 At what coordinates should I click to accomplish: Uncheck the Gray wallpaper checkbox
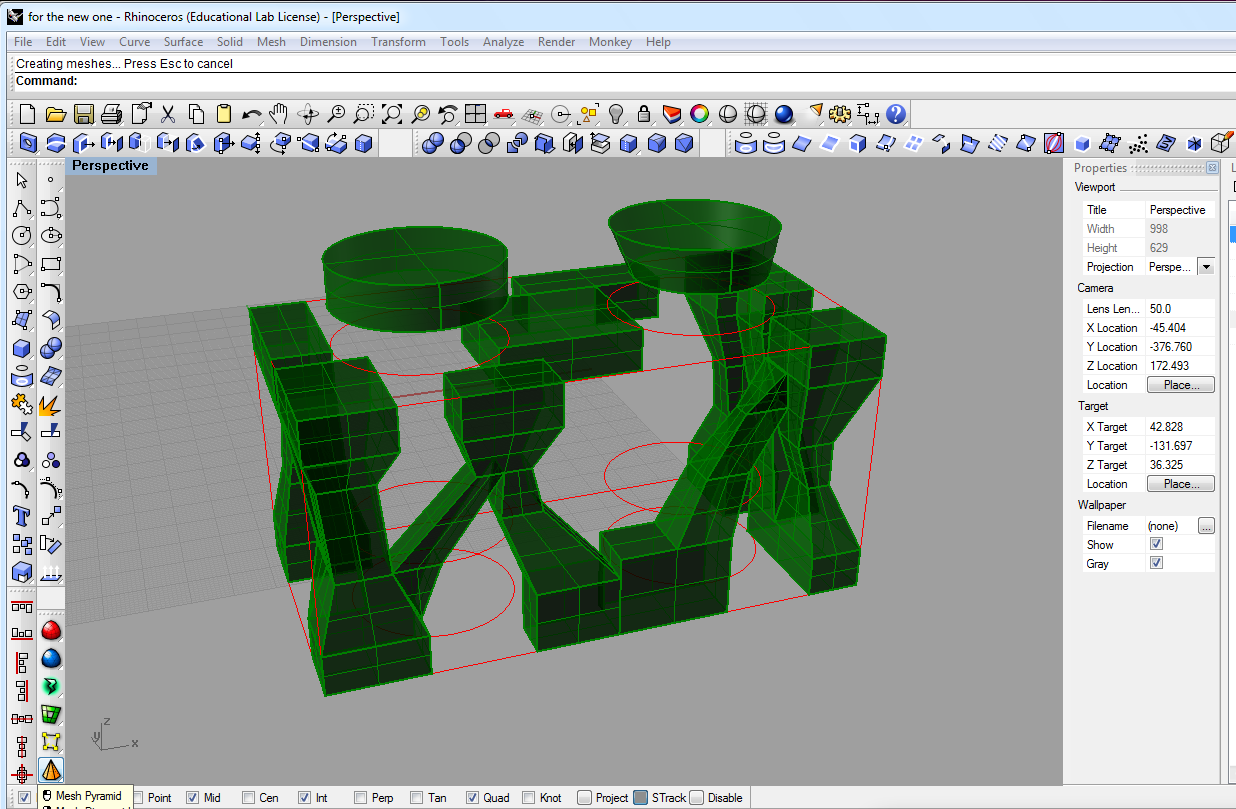[1156, 564]
